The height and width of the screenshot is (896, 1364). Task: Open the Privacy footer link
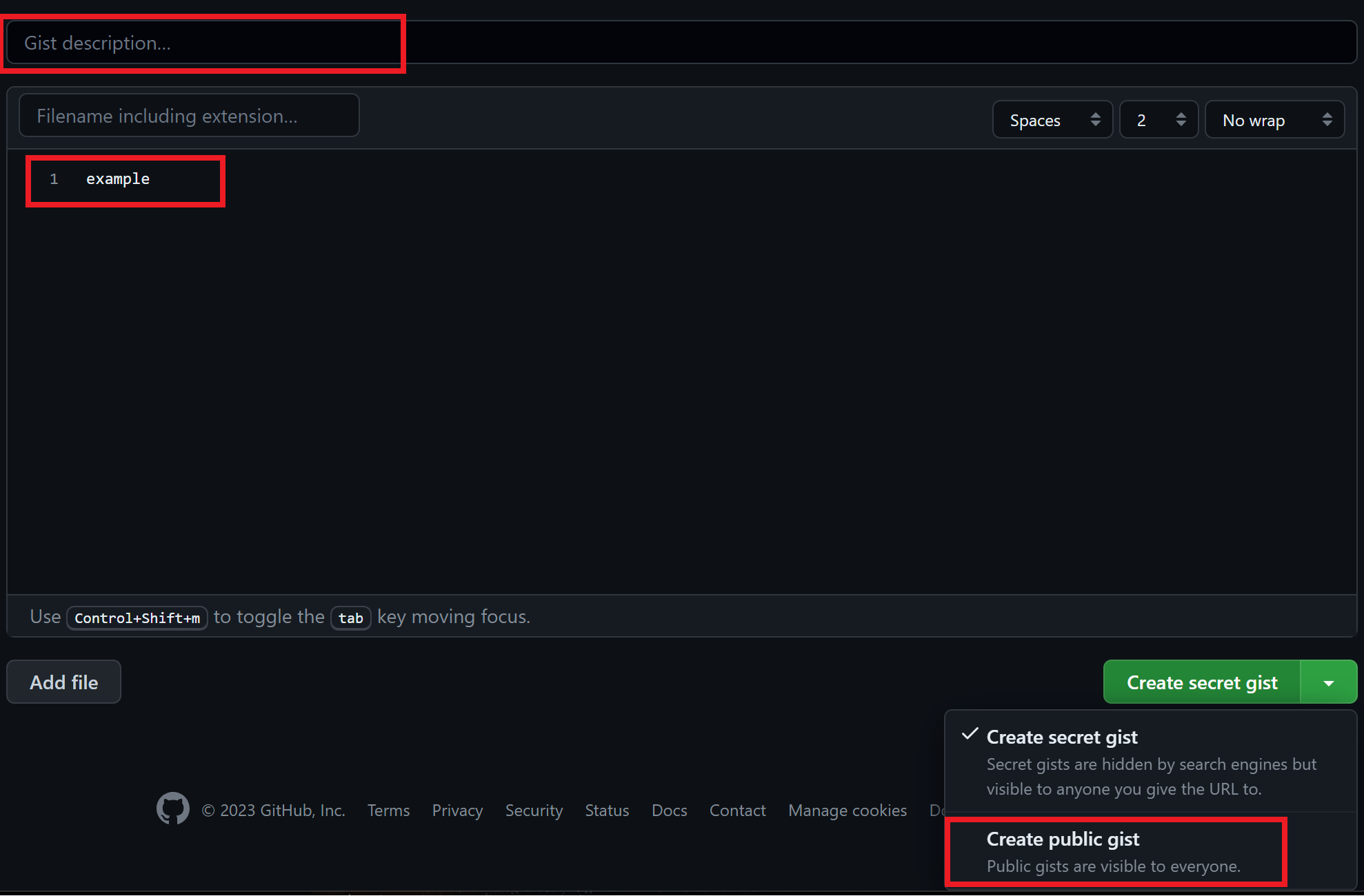(x=457, y=811)
